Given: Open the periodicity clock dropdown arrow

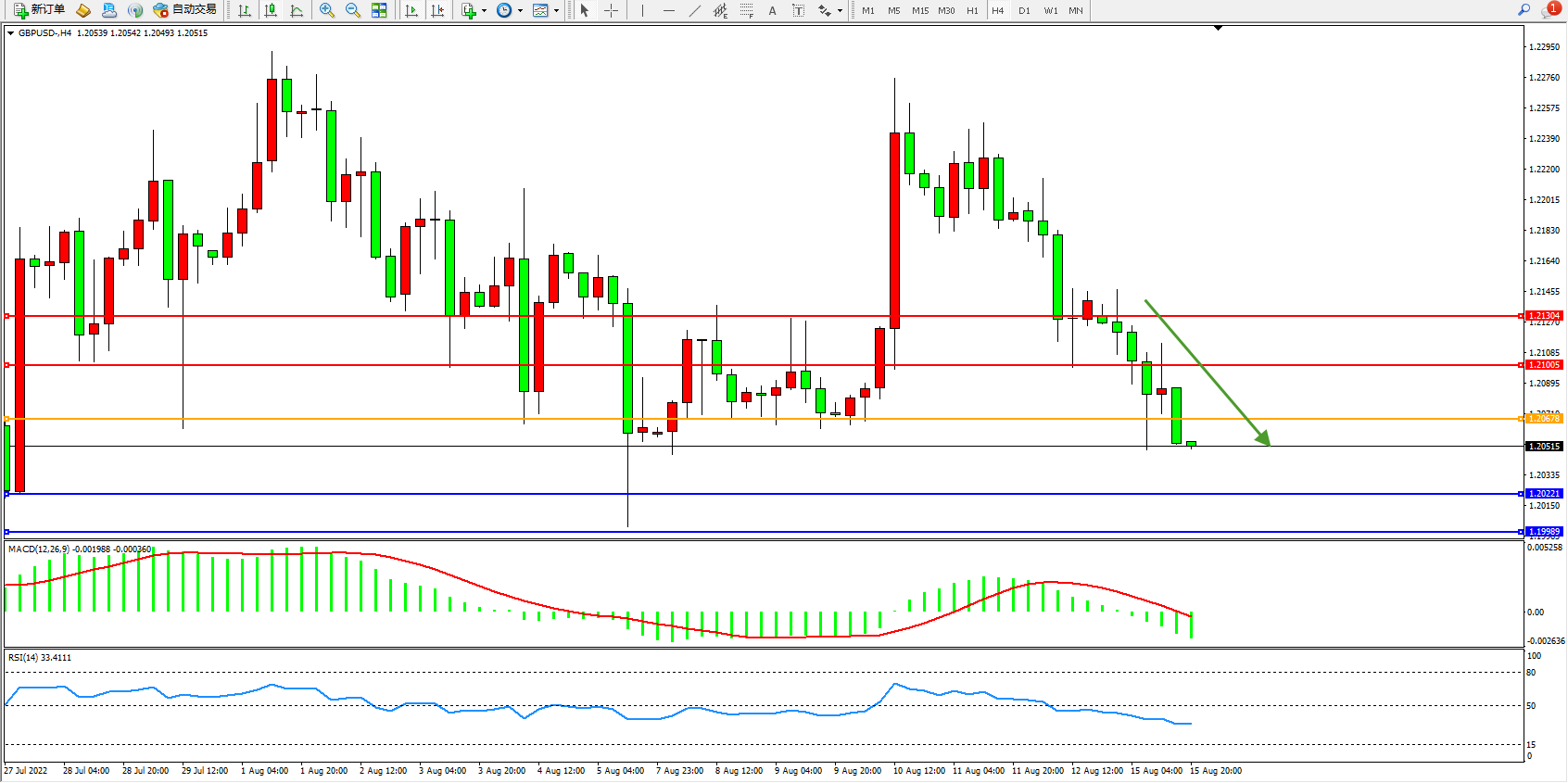Looking at the screenshot, I should [520, 11].
